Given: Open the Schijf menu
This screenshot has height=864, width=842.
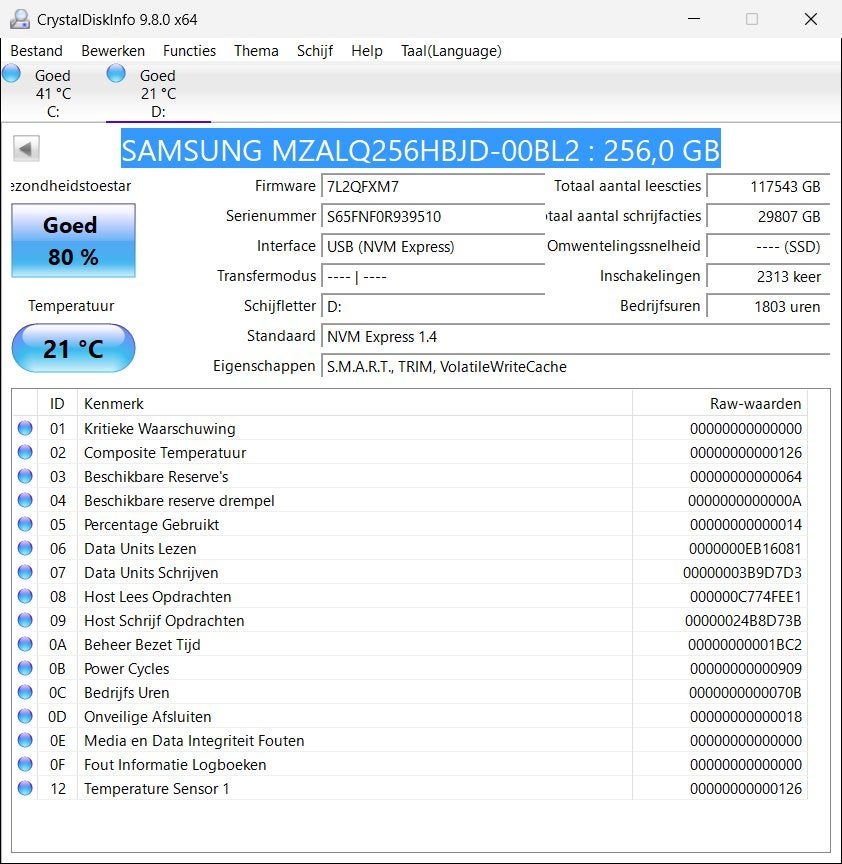Looking at the screenshot, I should pos(315,51).
